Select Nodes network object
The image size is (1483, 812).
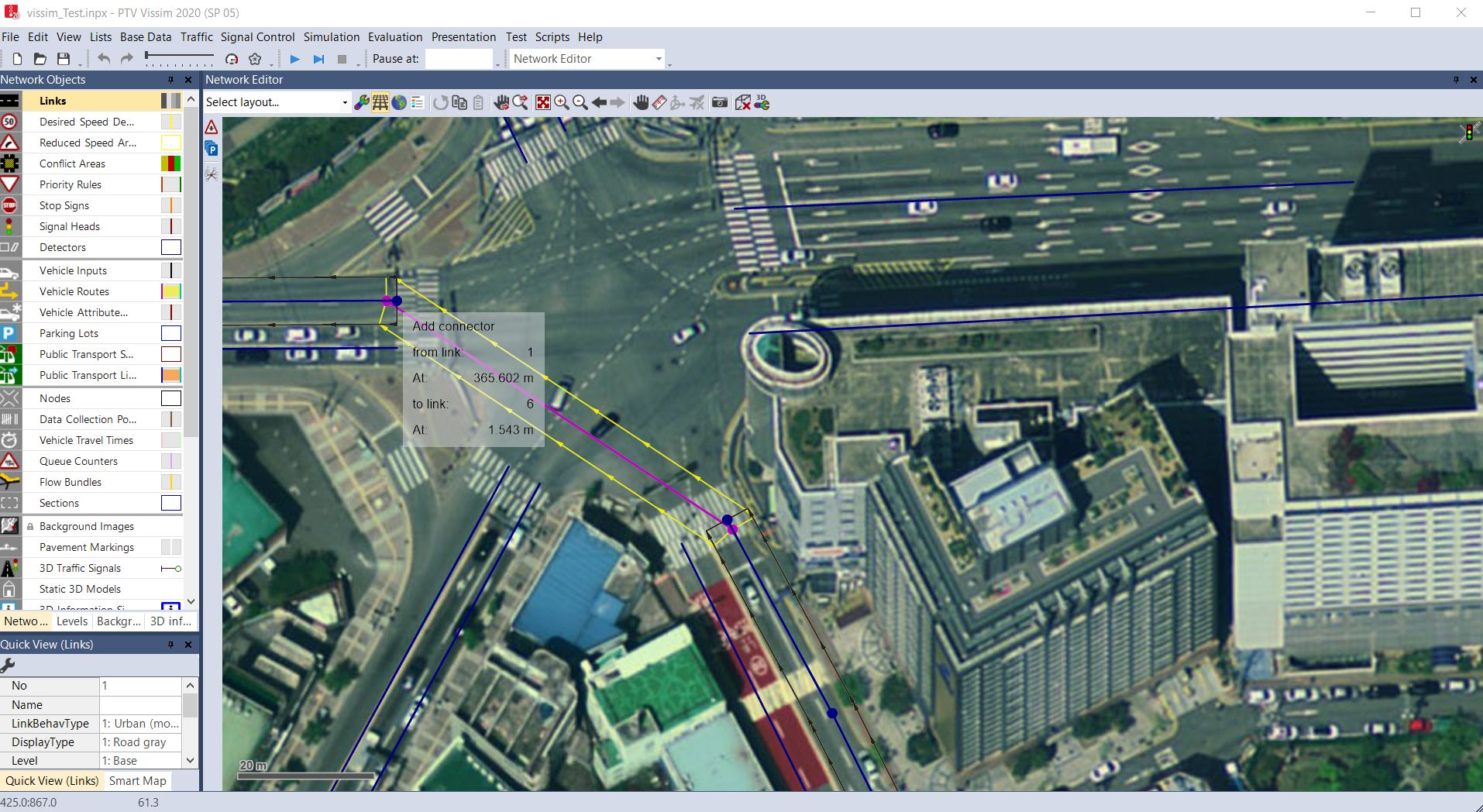point(55,398)
